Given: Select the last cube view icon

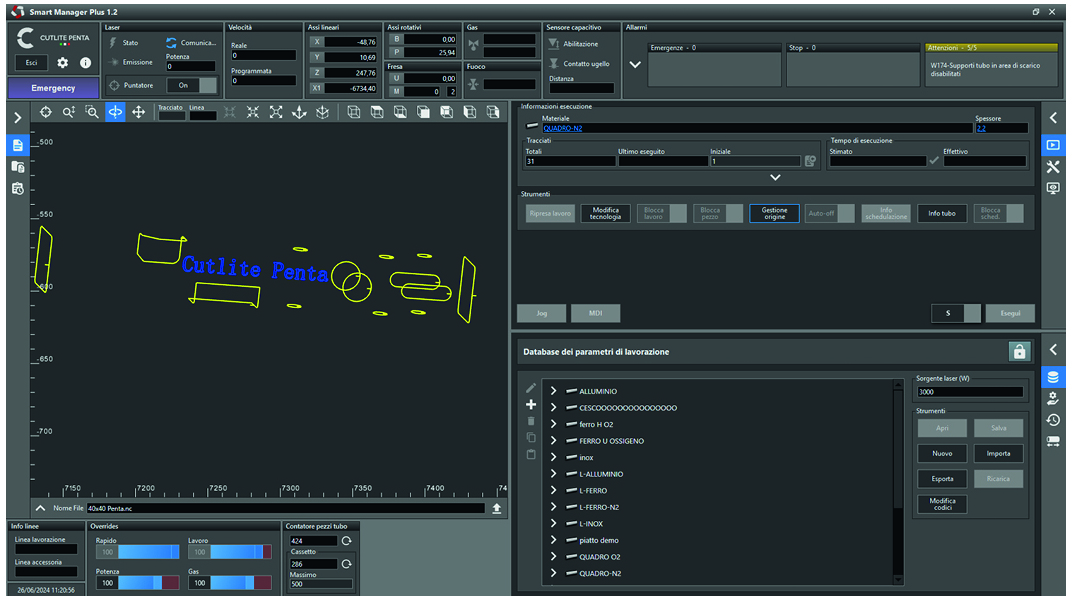Looking at the screenshot, I should coord(493,112).
